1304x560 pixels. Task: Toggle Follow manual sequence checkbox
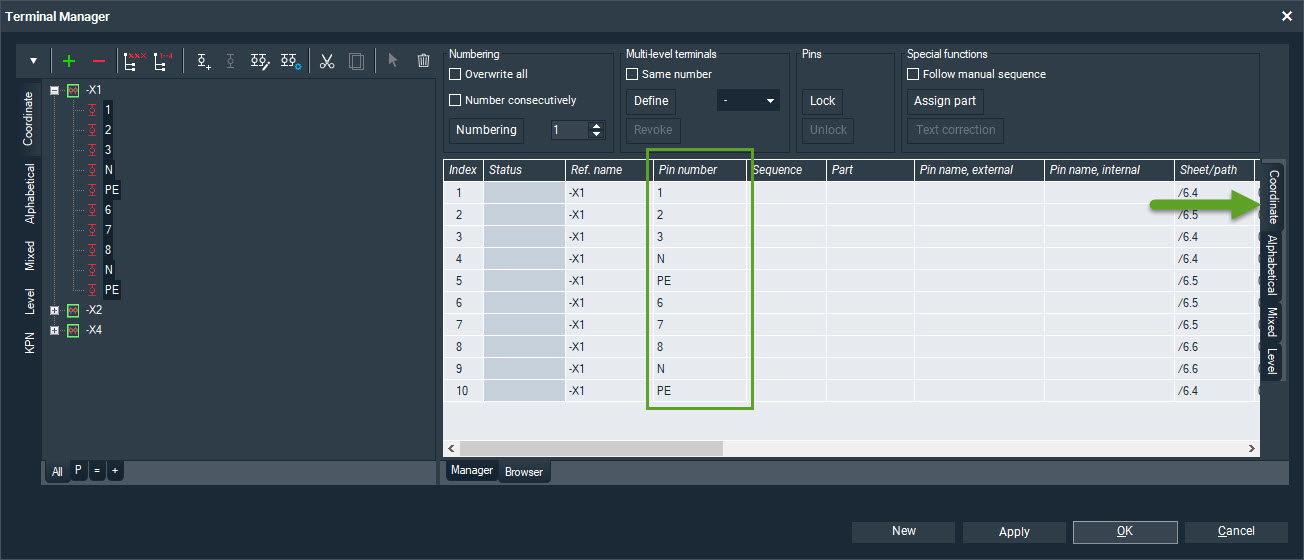coord(913,74)
